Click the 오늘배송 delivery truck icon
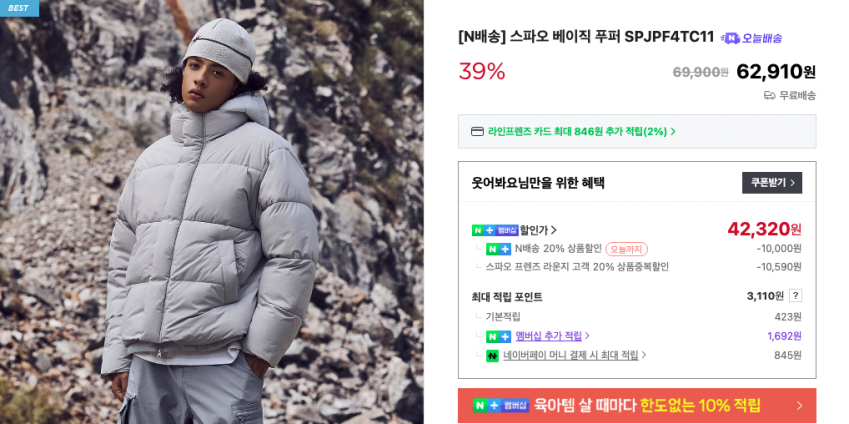Viewport: 849px width, 424px height. (730, 38)
